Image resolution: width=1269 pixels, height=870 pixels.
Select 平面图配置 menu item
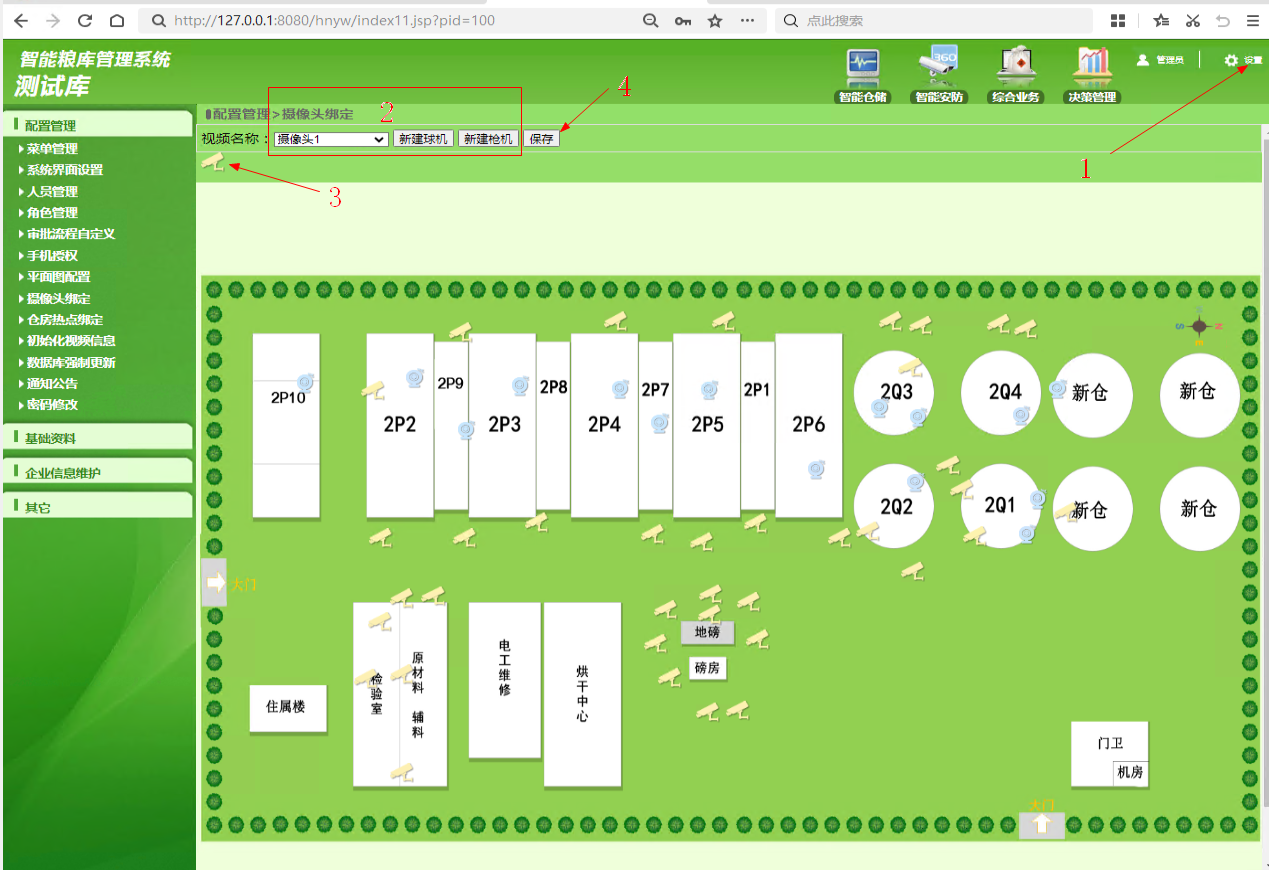tap(58, 277)
